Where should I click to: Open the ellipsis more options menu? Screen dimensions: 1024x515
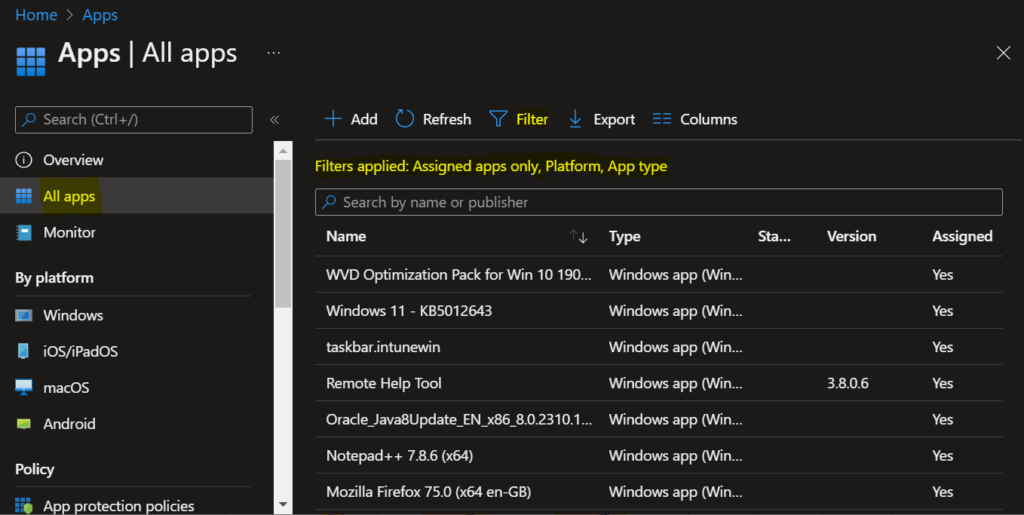click(274, 53)
